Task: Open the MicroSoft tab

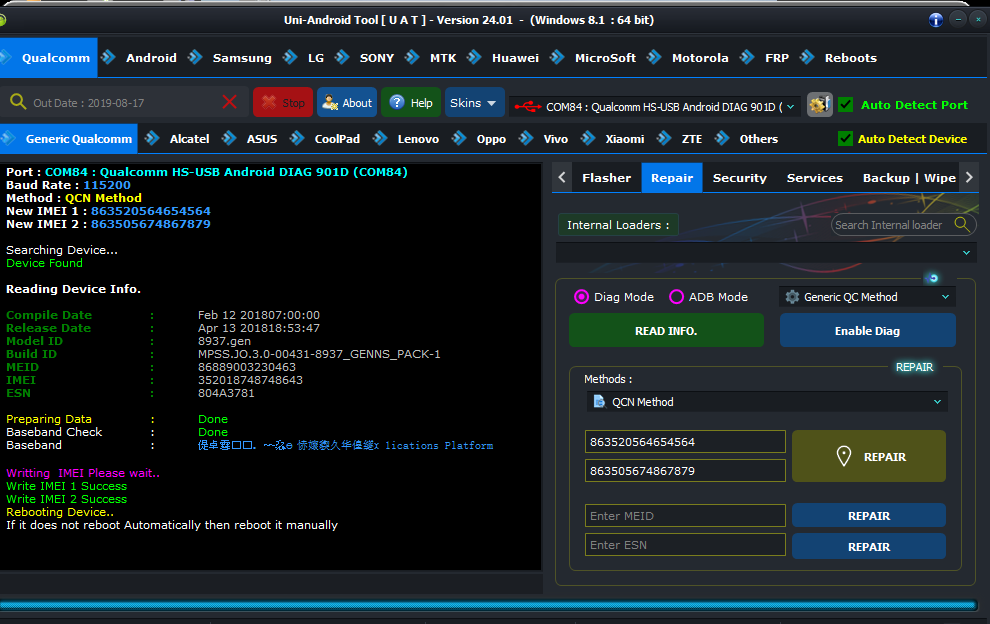Action: (x=605, y=58)
